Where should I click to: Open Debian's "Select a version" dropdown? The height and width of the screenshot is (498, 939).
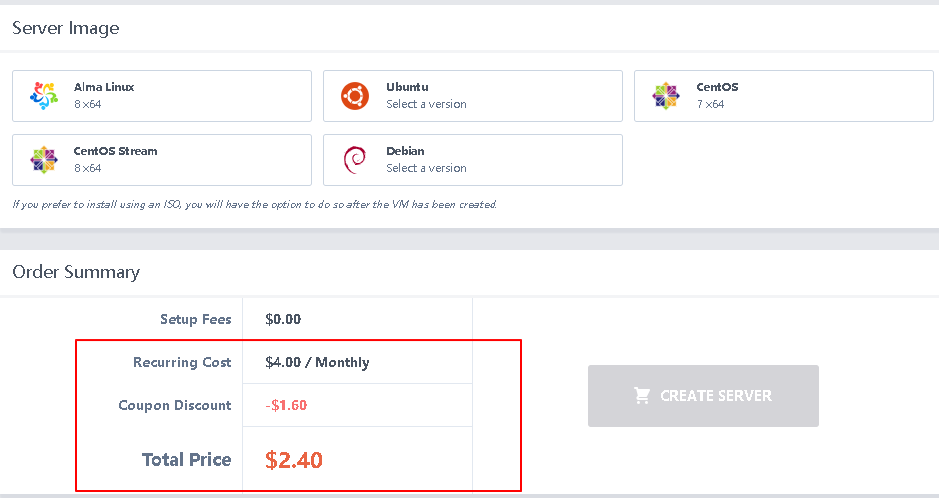426,168
